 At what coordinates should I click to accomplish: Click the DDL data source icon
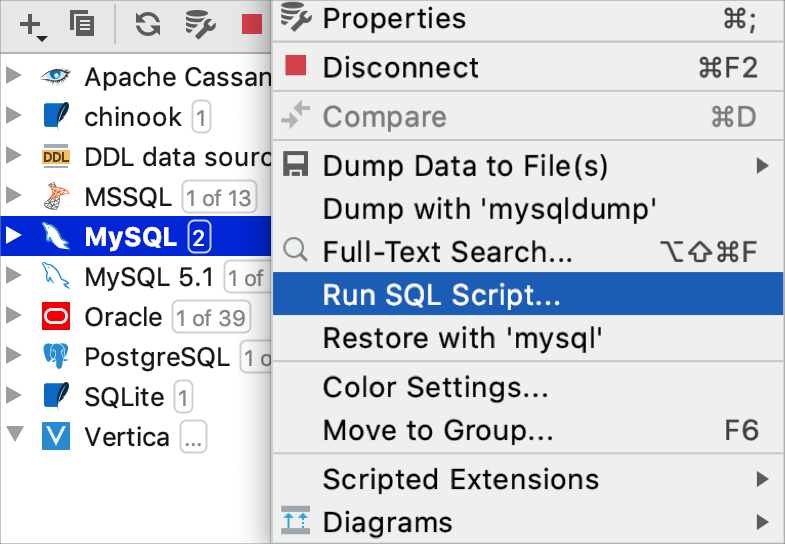pos(56,157)
